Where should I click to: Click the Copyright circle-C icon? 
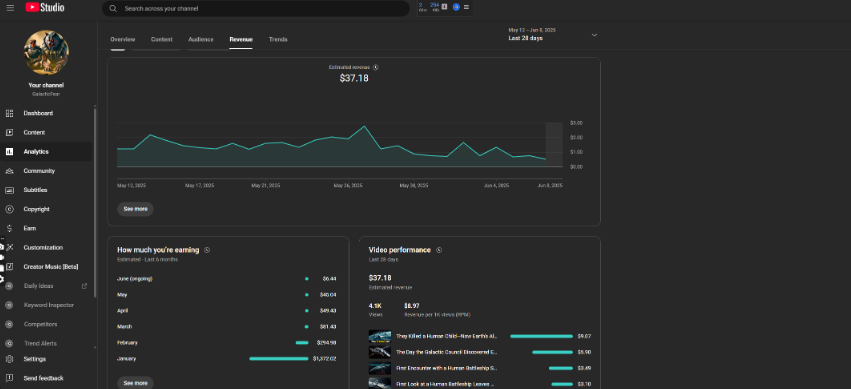(x=9, y=209)
